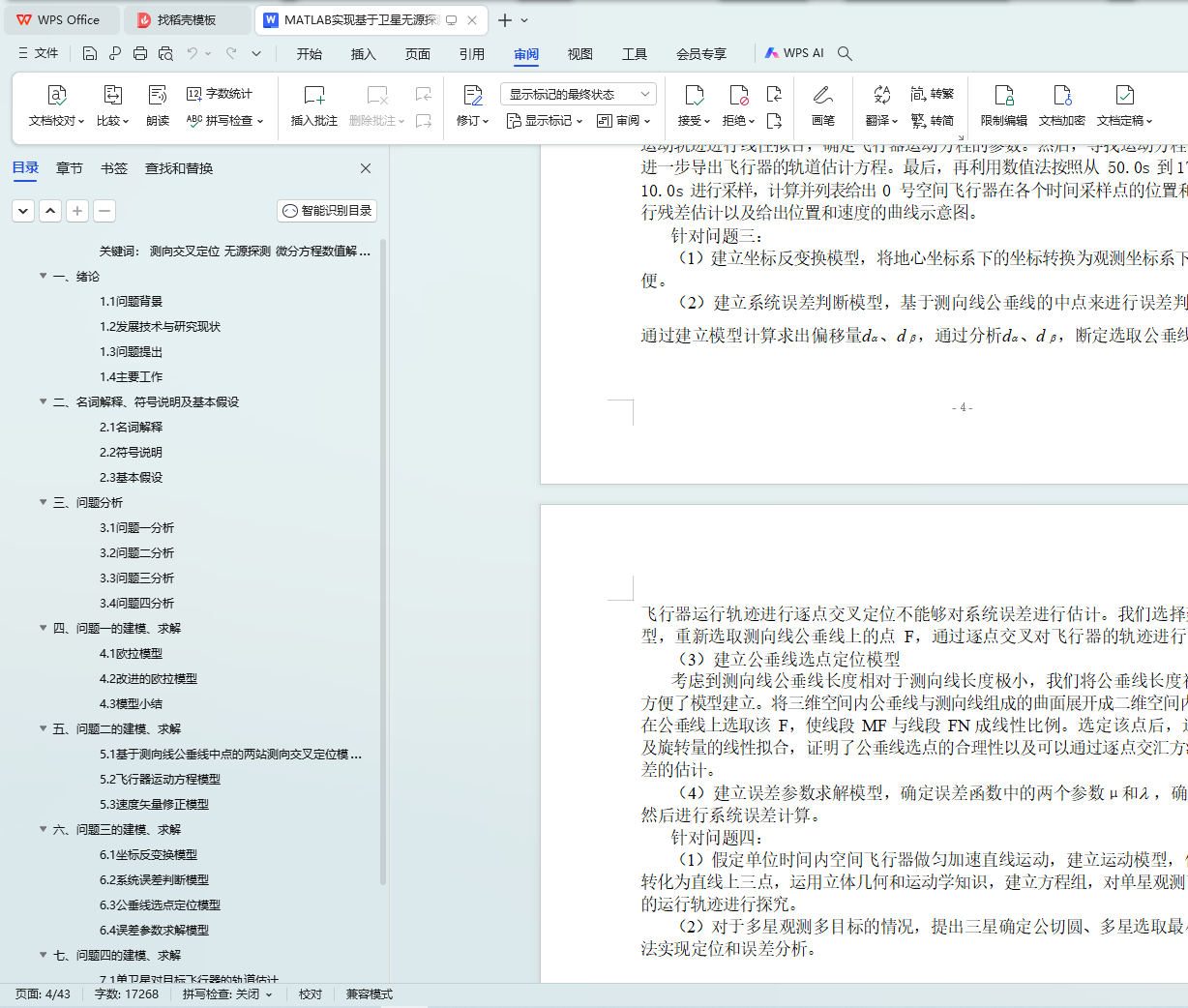Image resolution: width=1188 pixels, height=1008 pixels.
Task: Click 校对 in status bar
Action: pyautogui.click(x=311, y=994)
